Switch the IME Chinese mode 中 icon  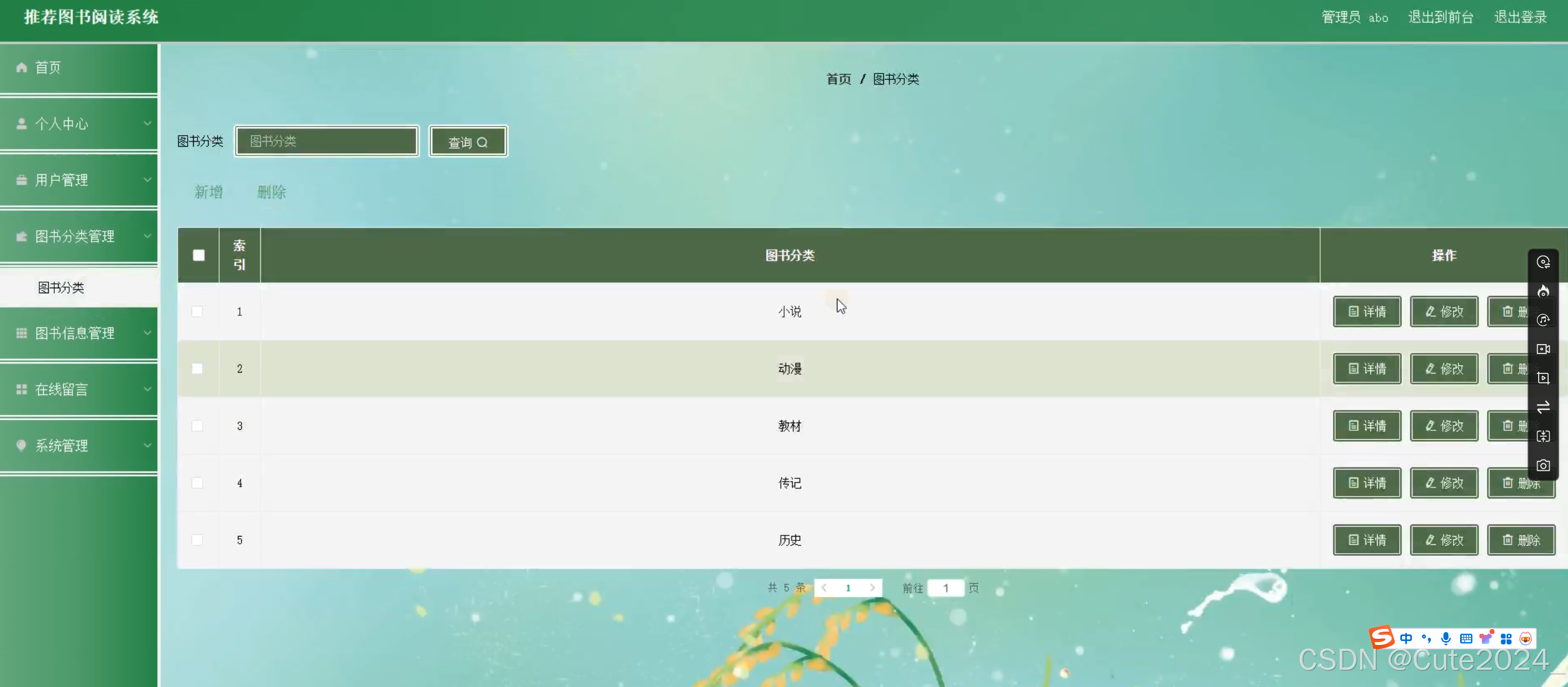pyautogui.click(x=1406, y=638)
